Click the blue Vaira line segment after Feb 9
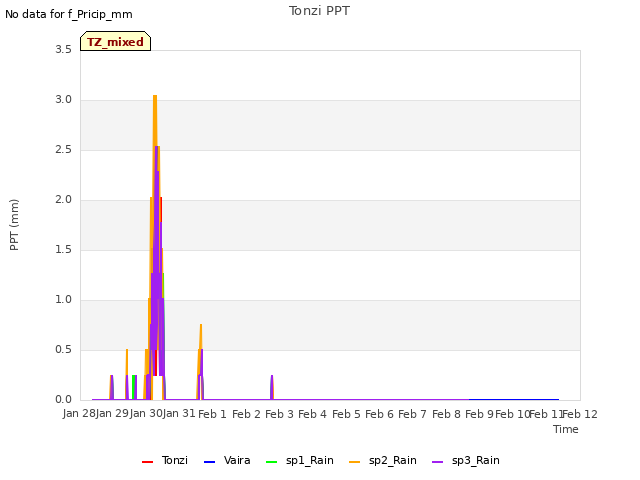 coord(514,399)
